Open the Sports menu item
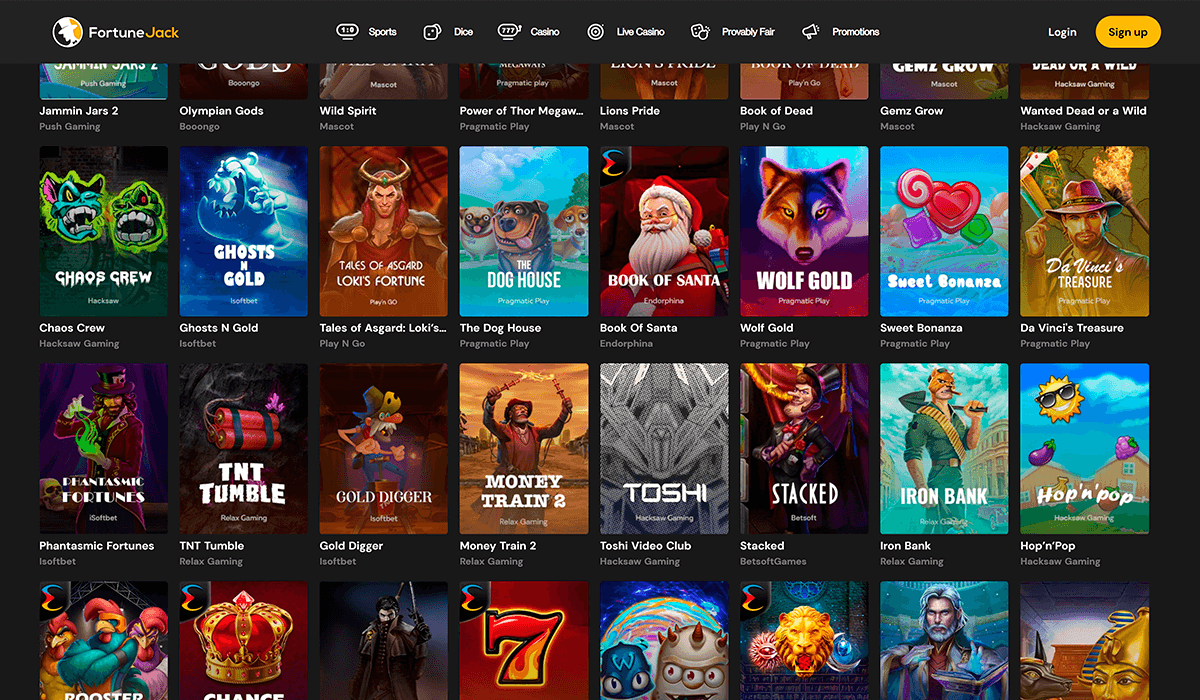Image resolution: width=1200 pixels, height=700 pixels. pyautogui.click(x=382, y=32)
